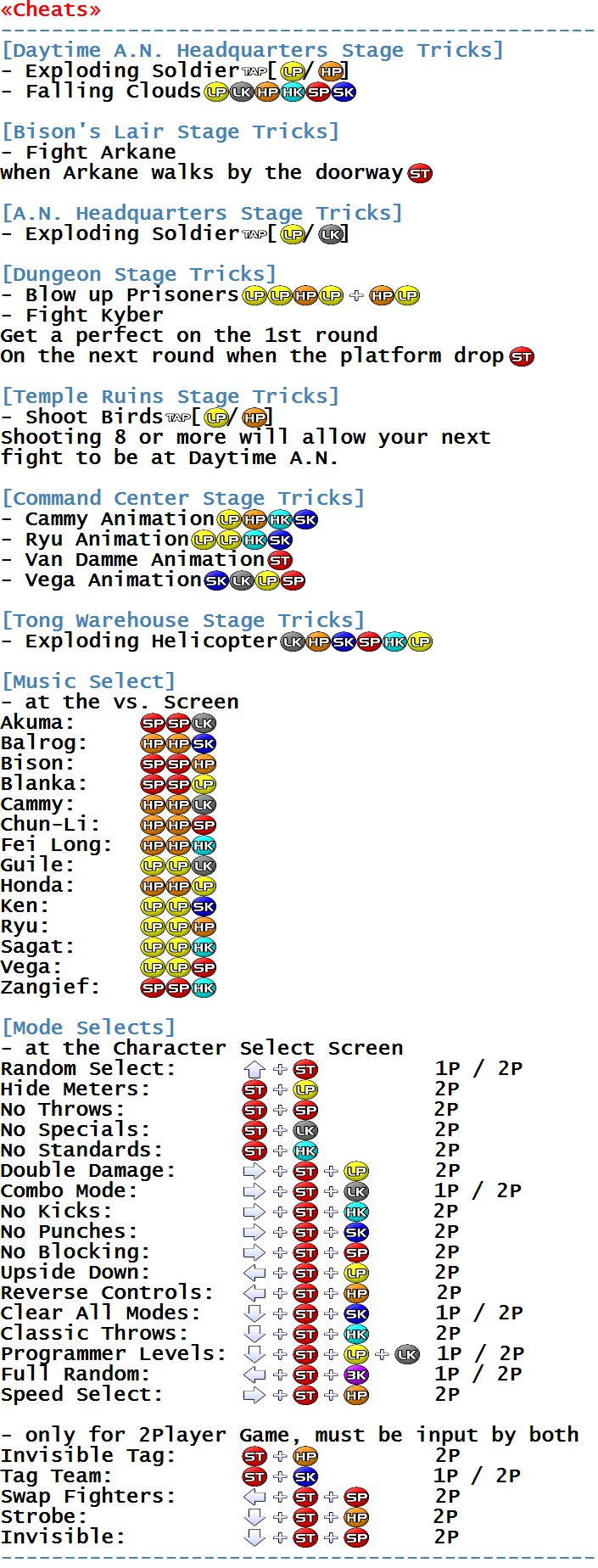Viewport: 598px width, 1568px height.
Task: Click ST icon beside Van Damme Animation
Action: click(x=280, y=561)
